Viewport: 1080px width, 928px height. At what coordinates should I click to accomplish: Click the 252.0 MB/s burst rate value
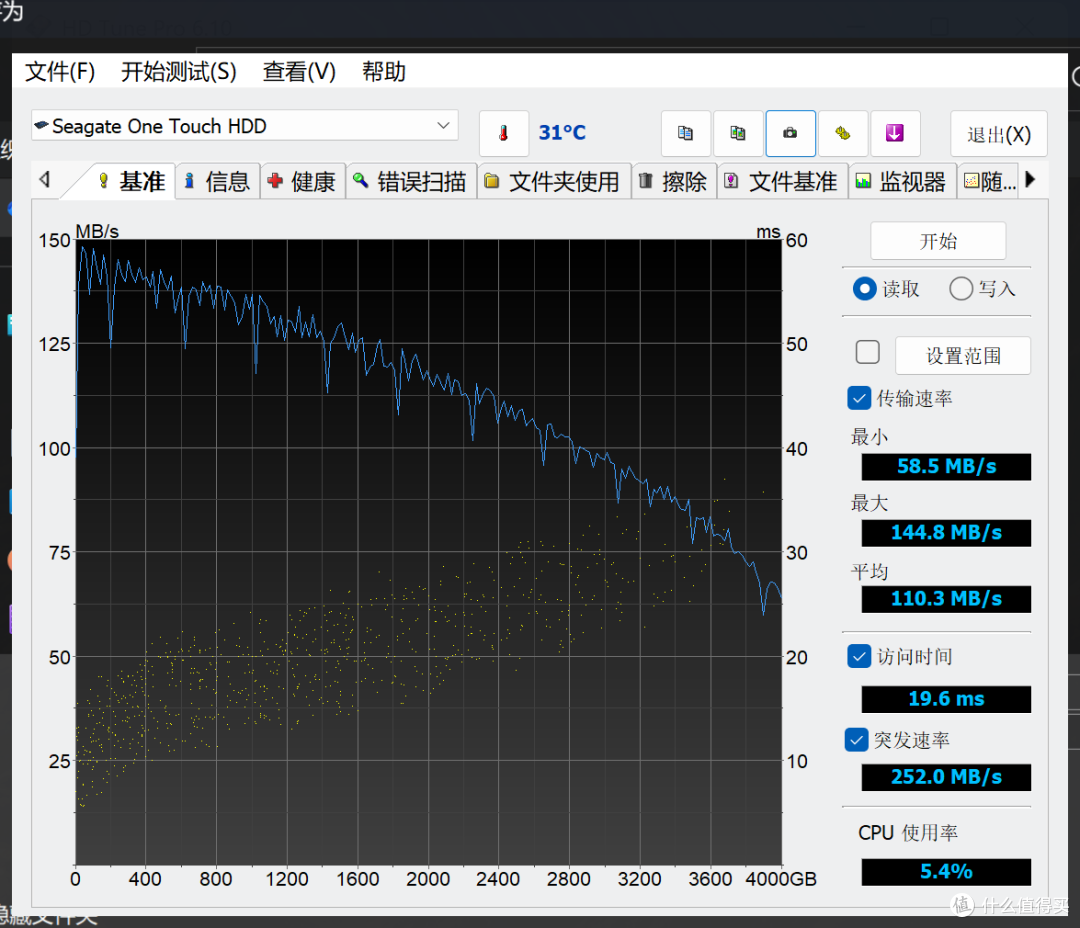pyautogui.click(x=946, y=777)
